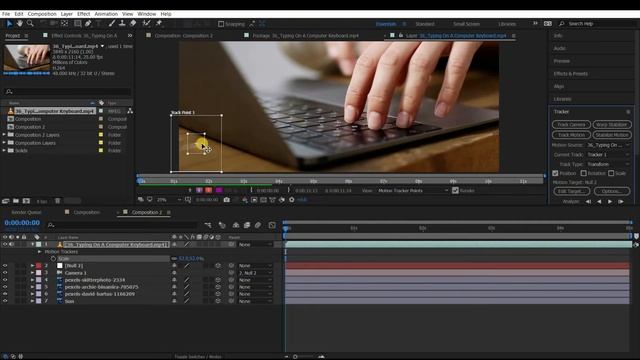Expand Composition 2 Layers folder in Project
The image size is (640, 360).
(4, 135)
